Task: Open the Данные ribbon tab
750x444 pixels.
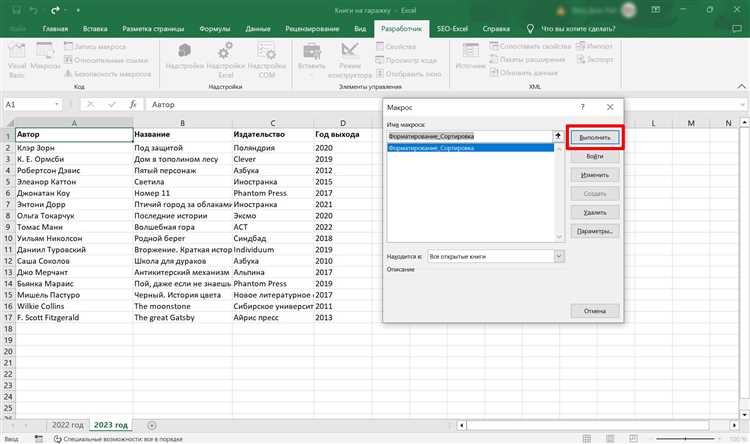Action: point(258,29)
